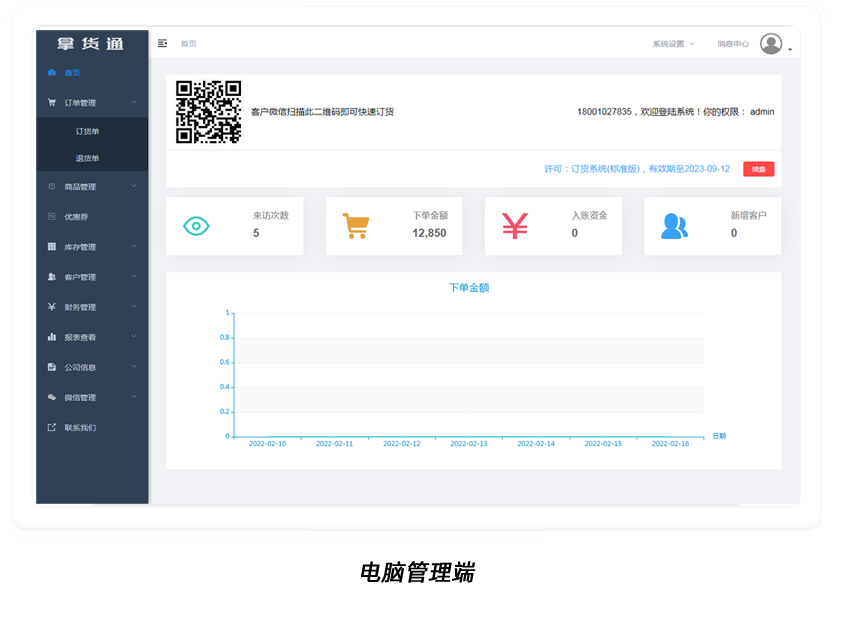Open the avatar dropdown arrow

(x=790, y=49)
